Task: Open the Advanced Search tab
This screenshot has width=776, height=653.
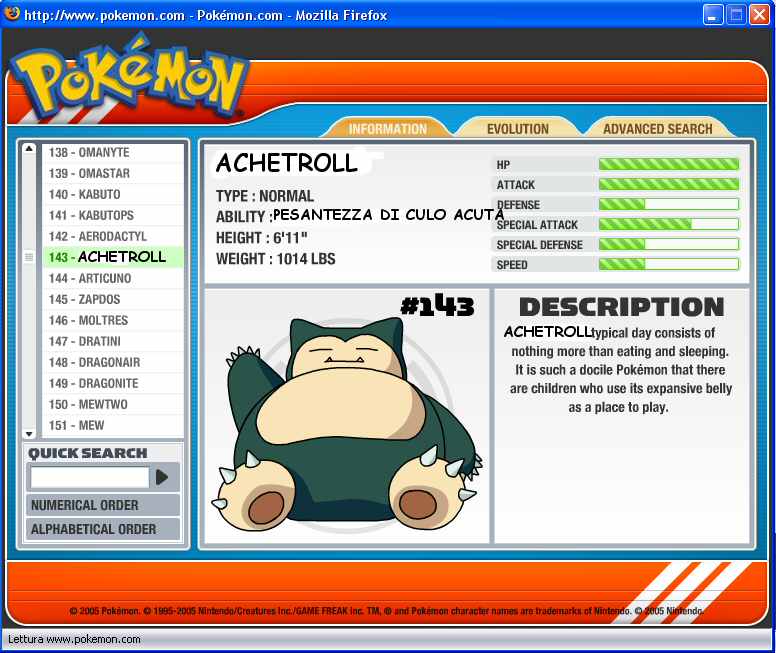Action: coord(657,129)
